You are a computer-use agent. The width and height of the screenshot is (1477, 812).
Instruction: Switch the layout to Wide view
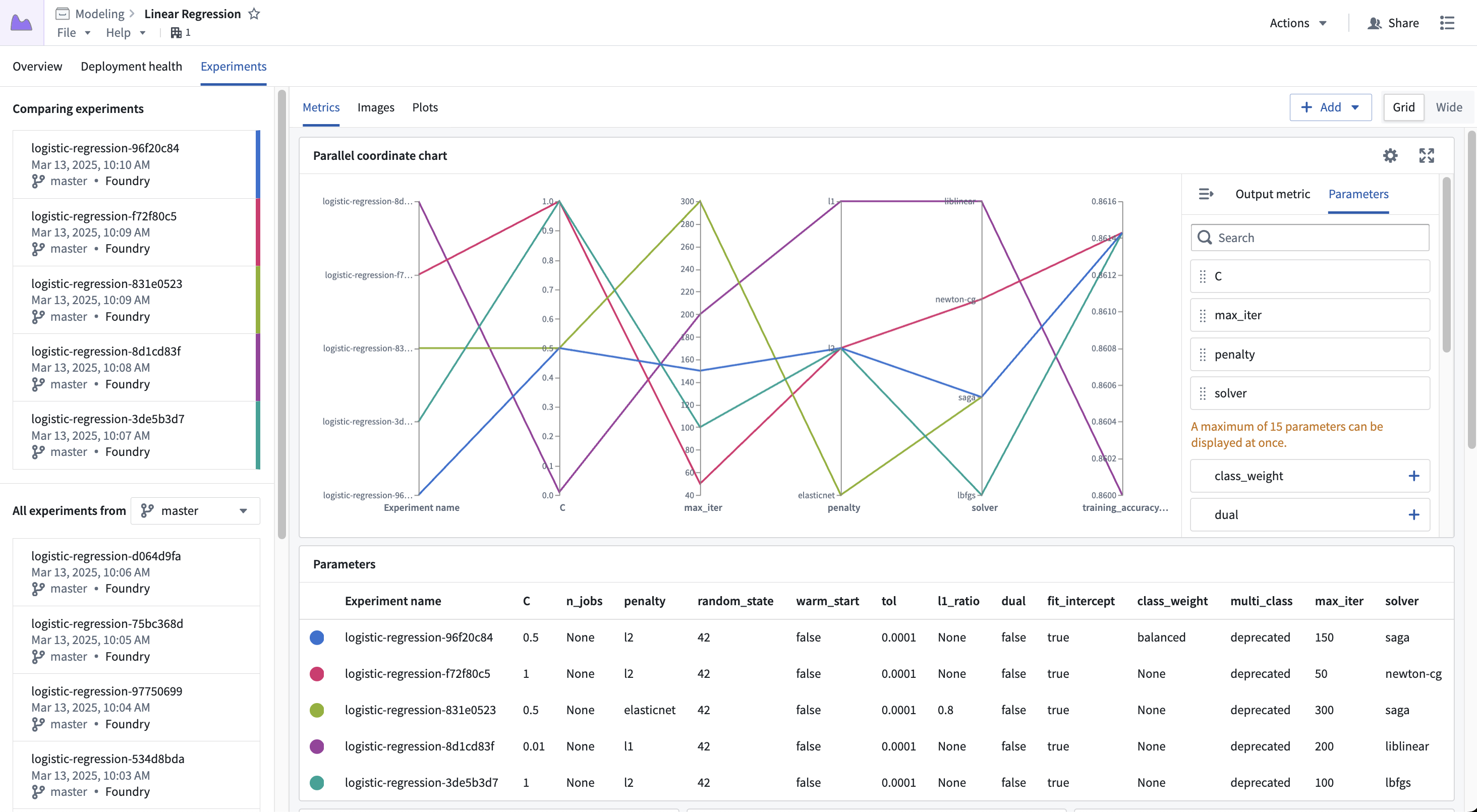tap(1449, 107)
